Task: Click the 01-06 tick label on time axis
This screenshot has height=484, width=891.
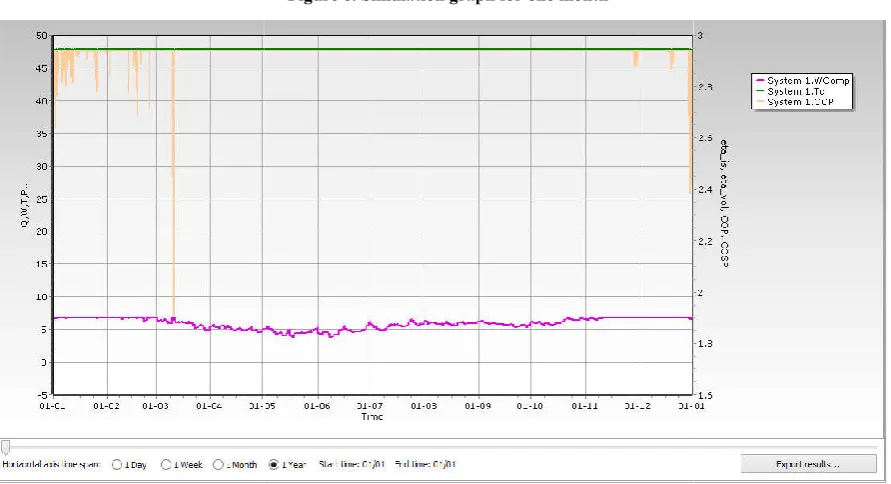Action: click(317, 406)
